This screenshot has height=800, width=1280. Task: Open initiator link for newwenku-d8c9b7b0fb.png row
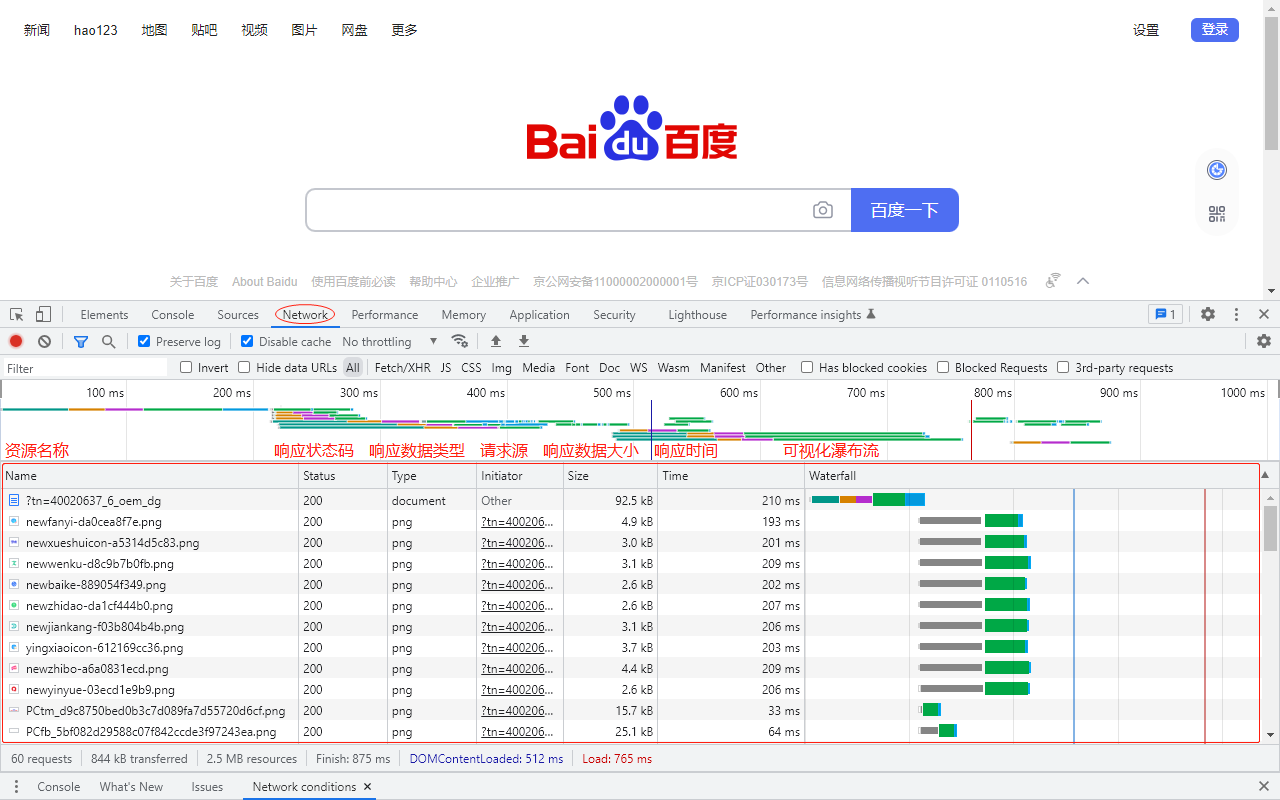[x=517, y=563]
